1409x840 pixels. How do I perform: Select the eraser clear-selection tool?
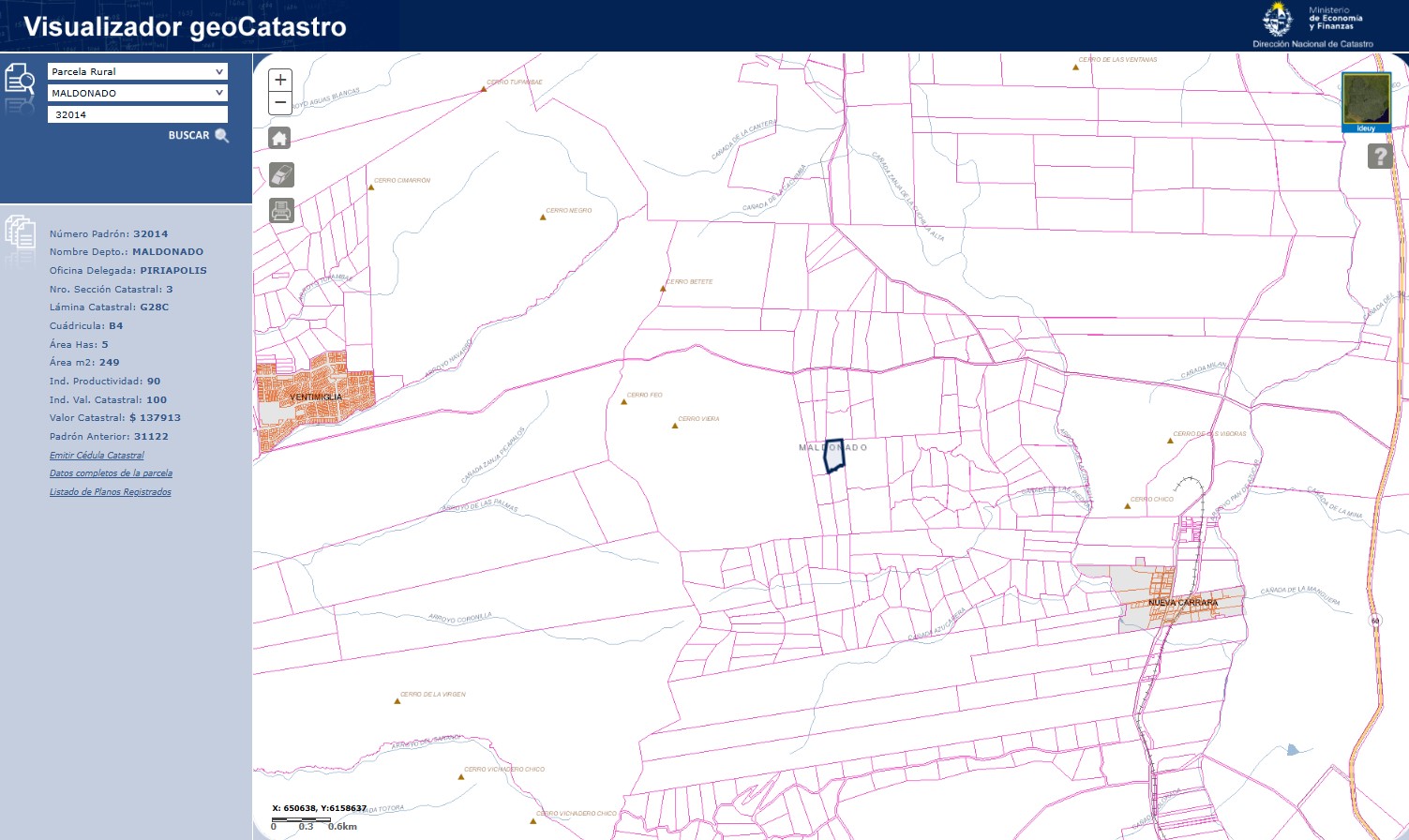coord(281,174)
